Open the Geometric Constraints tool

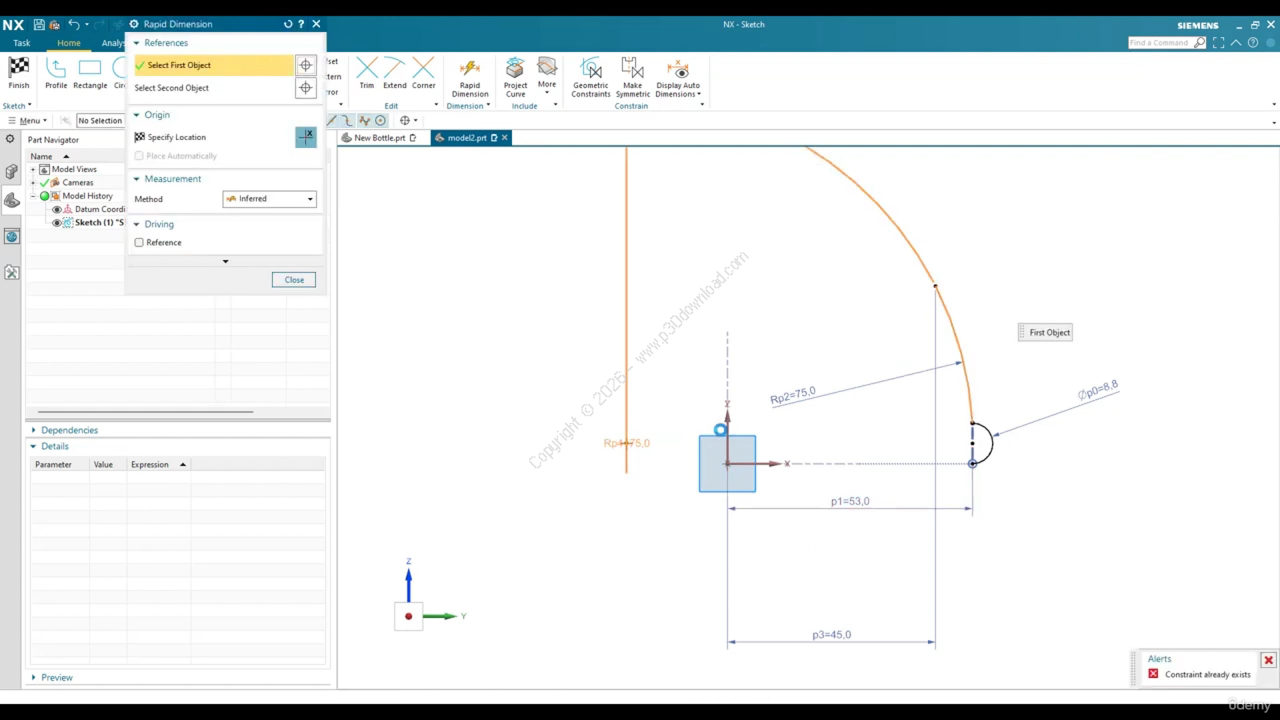click(590, 68)
